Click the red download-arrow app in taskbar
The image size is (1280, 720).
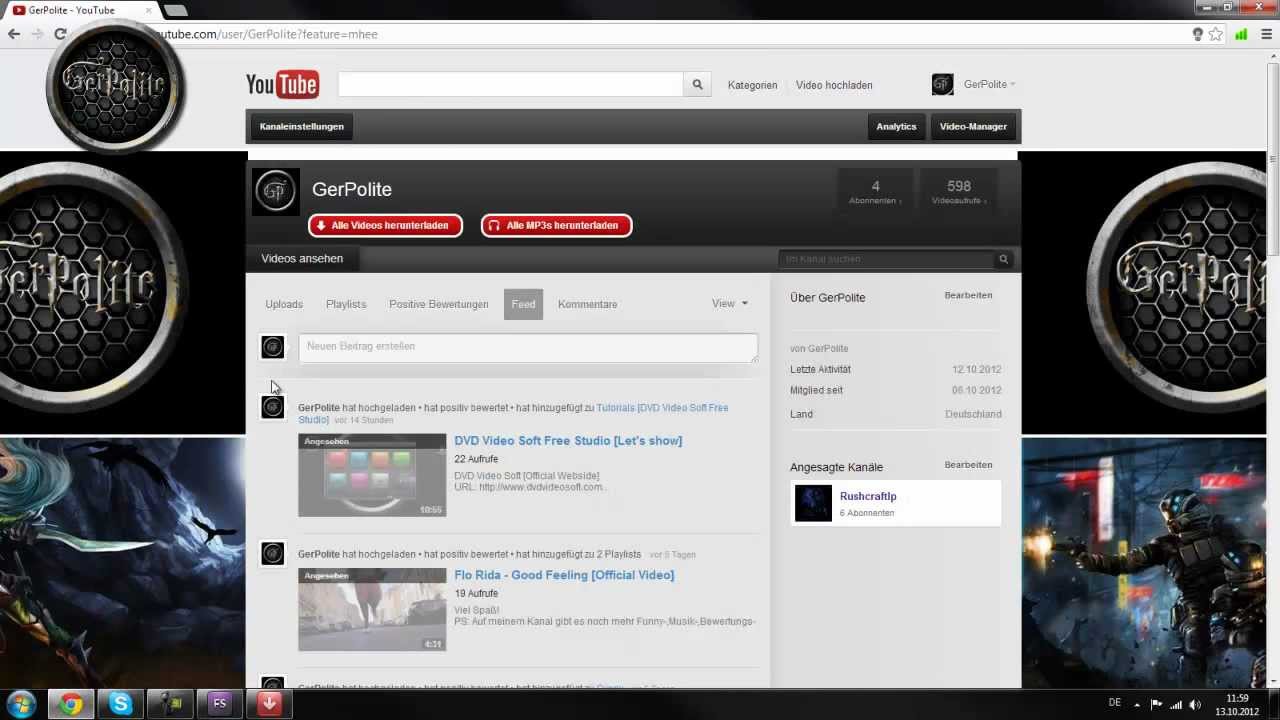[x=268, y=704]
